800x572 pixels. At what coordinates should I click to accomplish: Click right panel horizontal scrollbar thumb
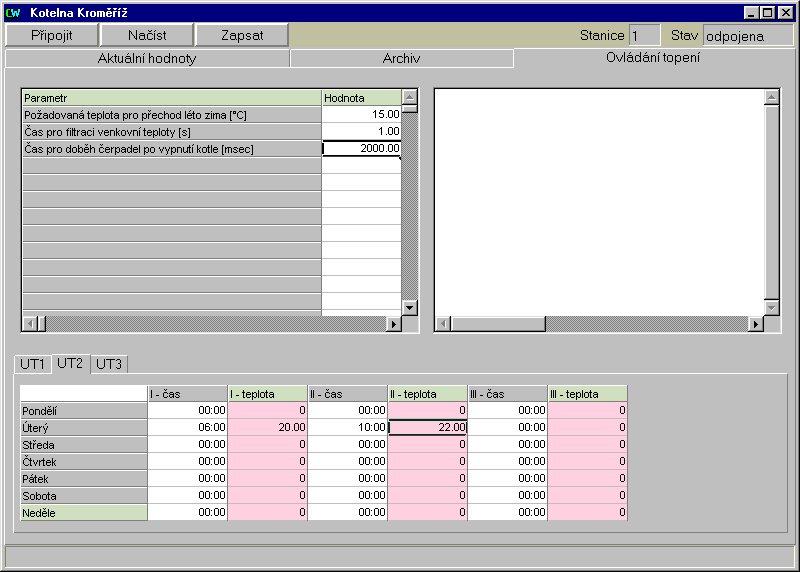497,324
